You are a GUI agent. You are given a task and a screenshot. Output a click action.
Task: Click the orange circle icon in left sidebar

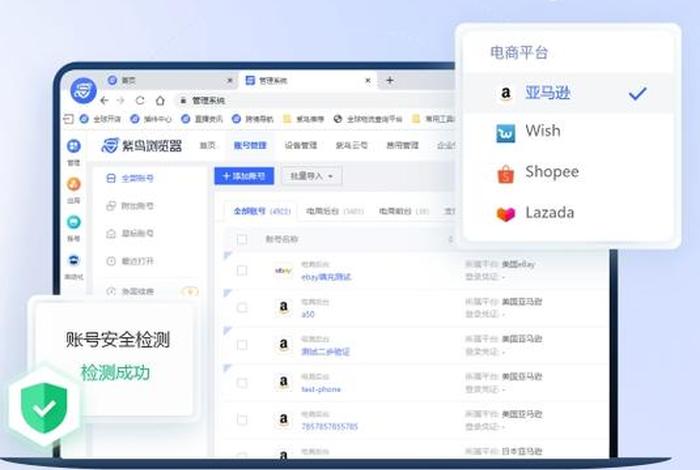click(x=74, y=185)
